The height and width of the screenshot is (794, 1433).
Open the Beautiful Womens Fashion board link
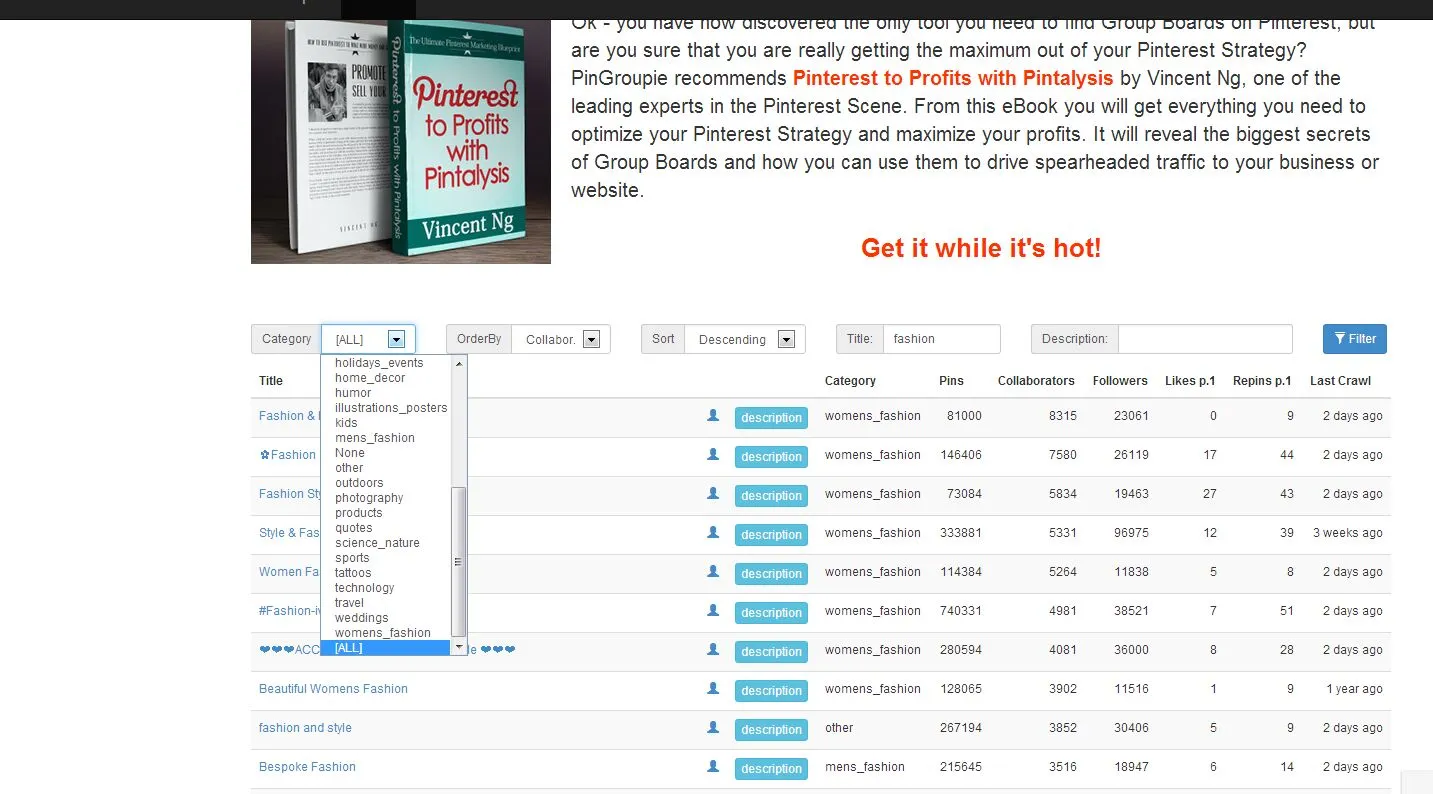tap(333, 689)
